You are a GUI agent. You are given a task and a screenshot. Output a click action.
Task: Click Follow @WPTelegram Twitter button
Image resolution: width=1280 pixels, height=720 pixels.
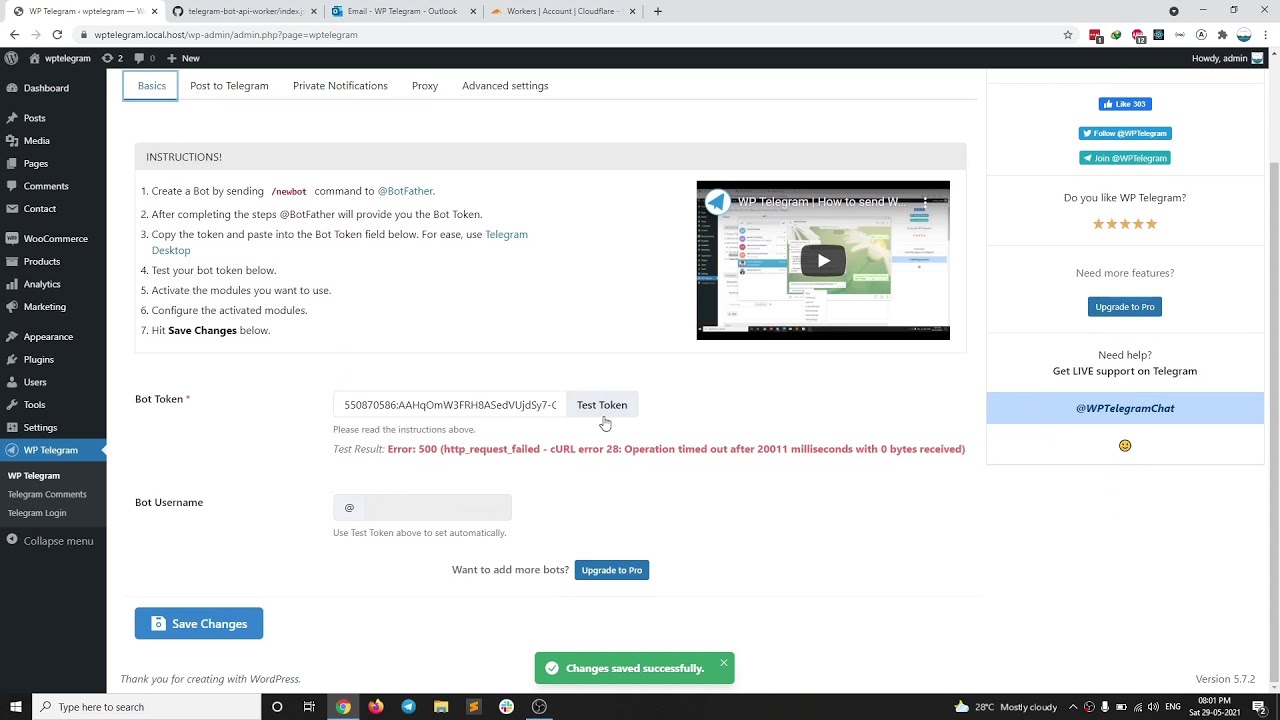(1125, 133)
